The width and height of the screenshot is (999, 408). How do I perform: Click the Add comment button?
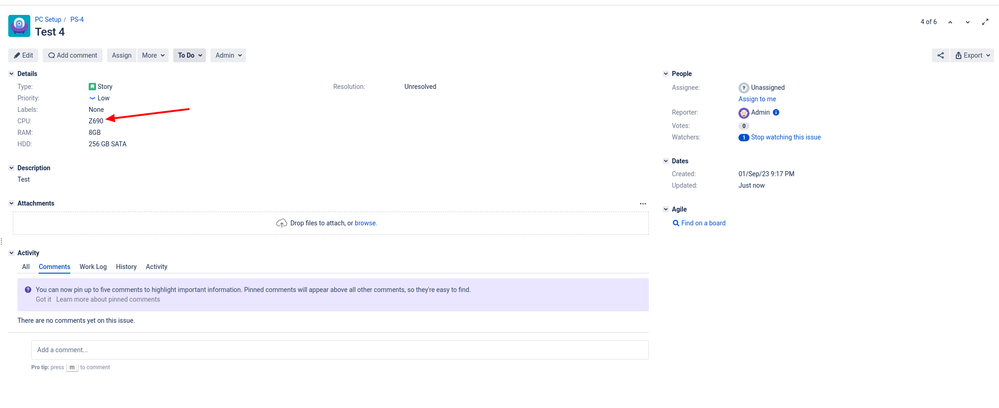(x=73, y=55)
